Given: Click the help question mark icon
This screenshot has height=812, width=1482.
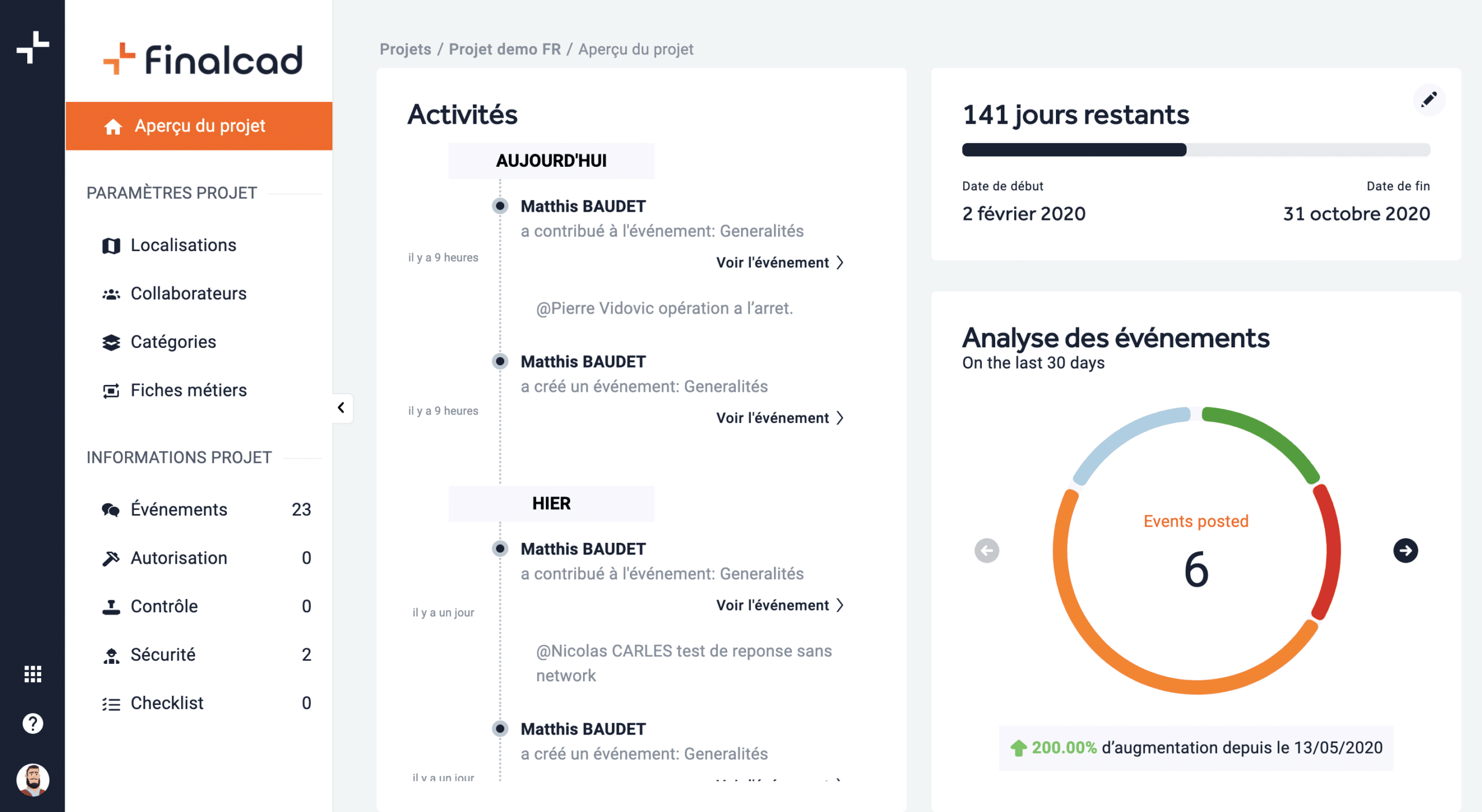Looking at the screenshot, I should click(33, 723).
